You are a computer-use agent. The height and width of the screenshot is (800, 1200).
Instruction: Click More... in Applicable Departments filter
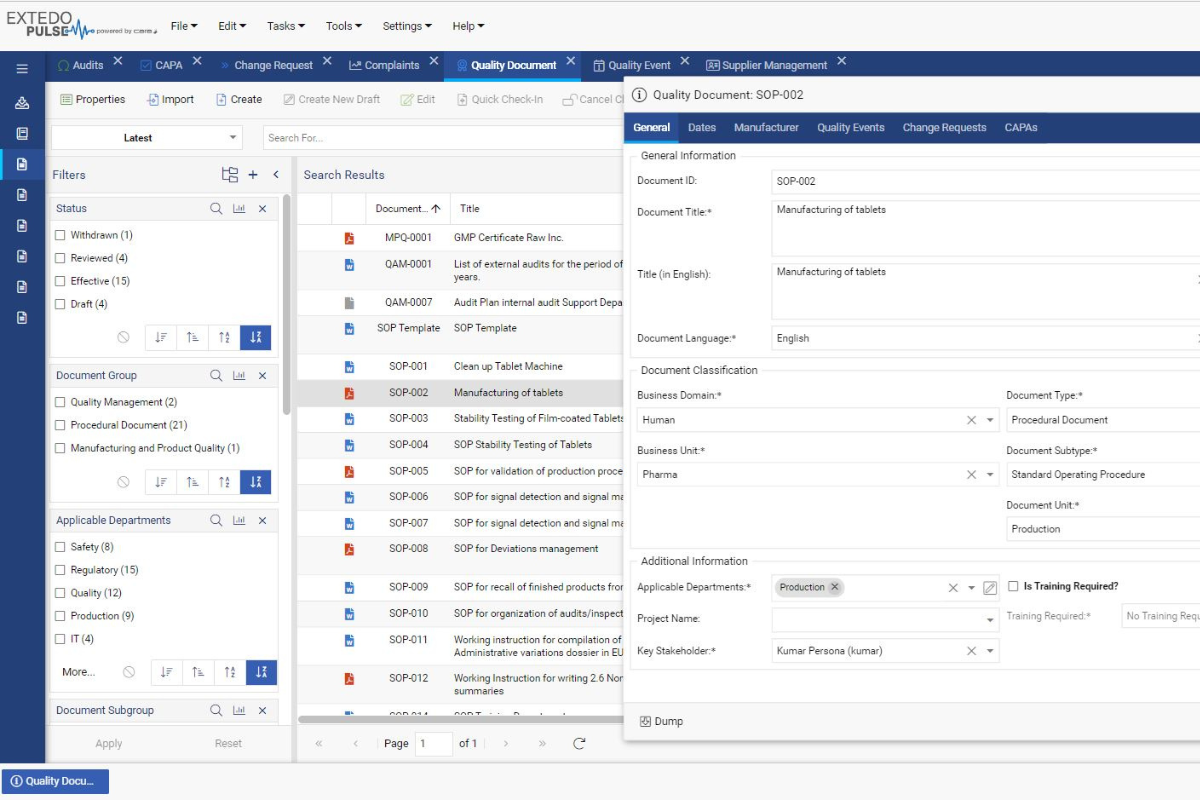[x=78, y=672]
